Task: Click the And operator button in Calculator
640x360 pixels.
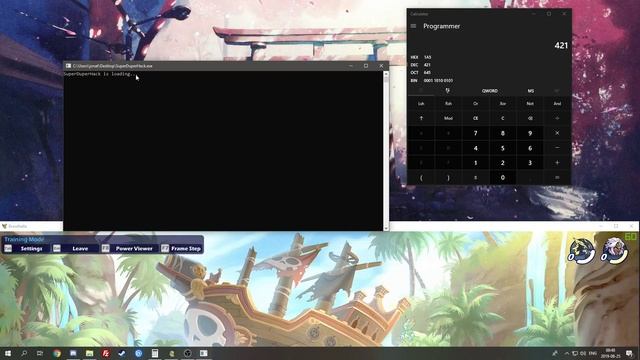Action: point(557,104)
